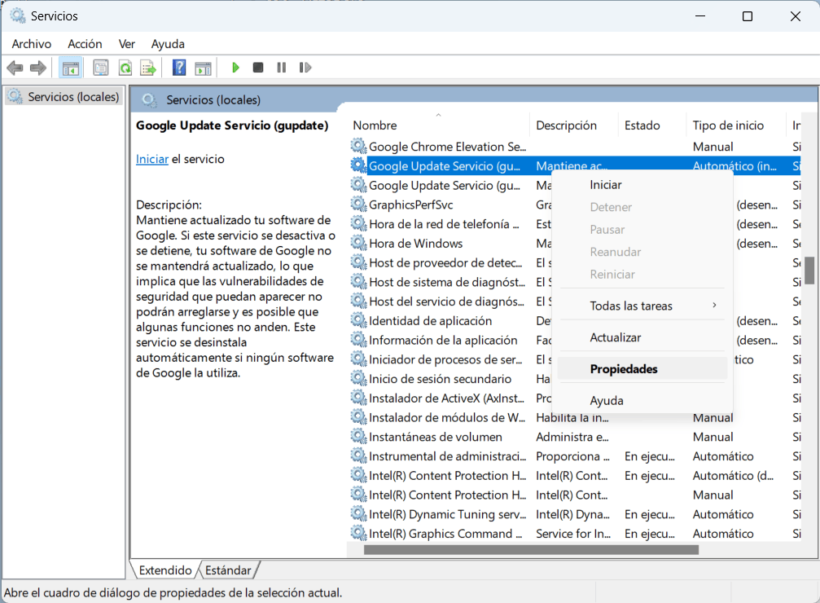The height and width of the screenshot is (603, 820).
Task: Click the gear icon for GraphicsPerfSvc
Action: (x=358, y=204)
